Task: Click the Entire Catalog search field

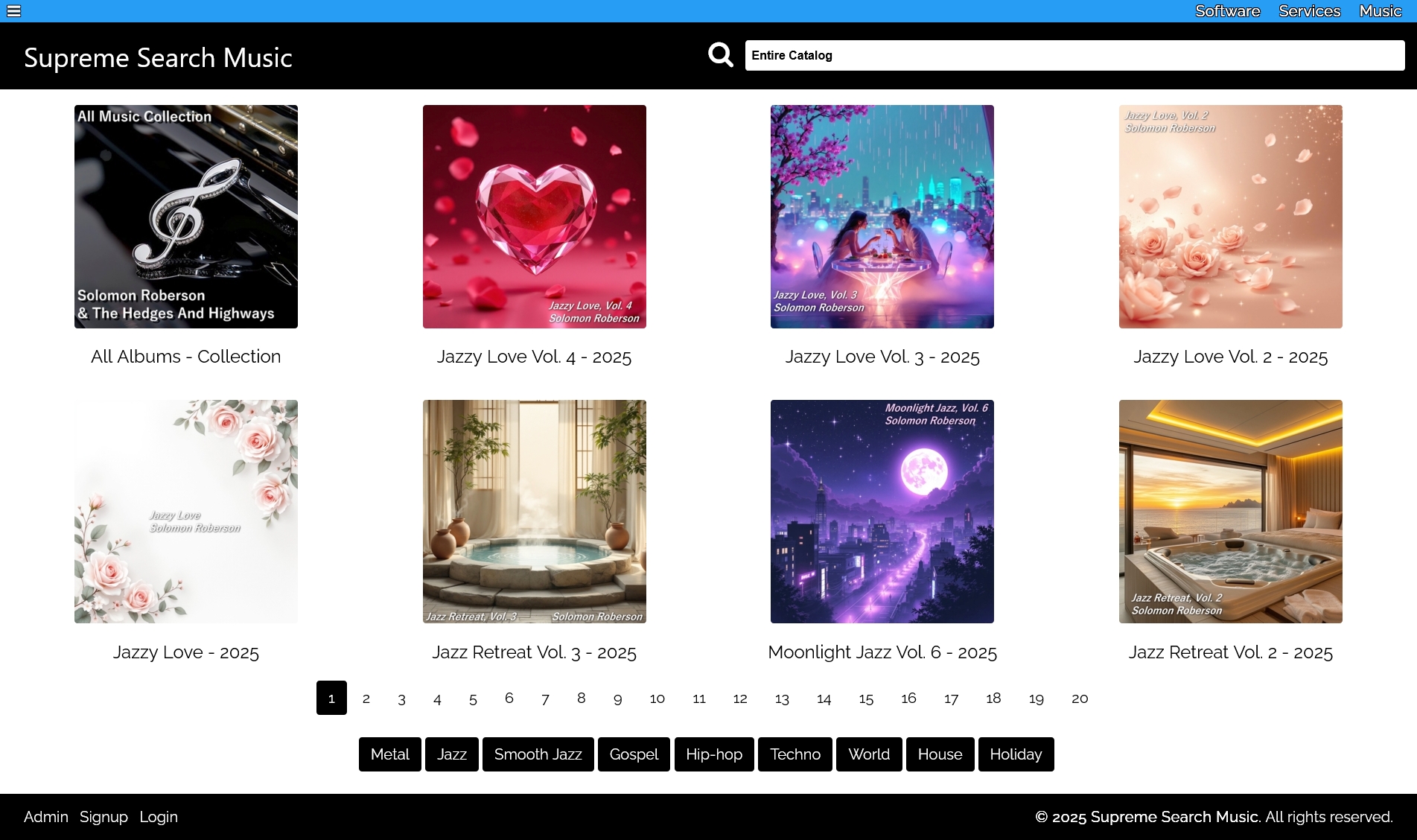Action: coord(1074,56)
